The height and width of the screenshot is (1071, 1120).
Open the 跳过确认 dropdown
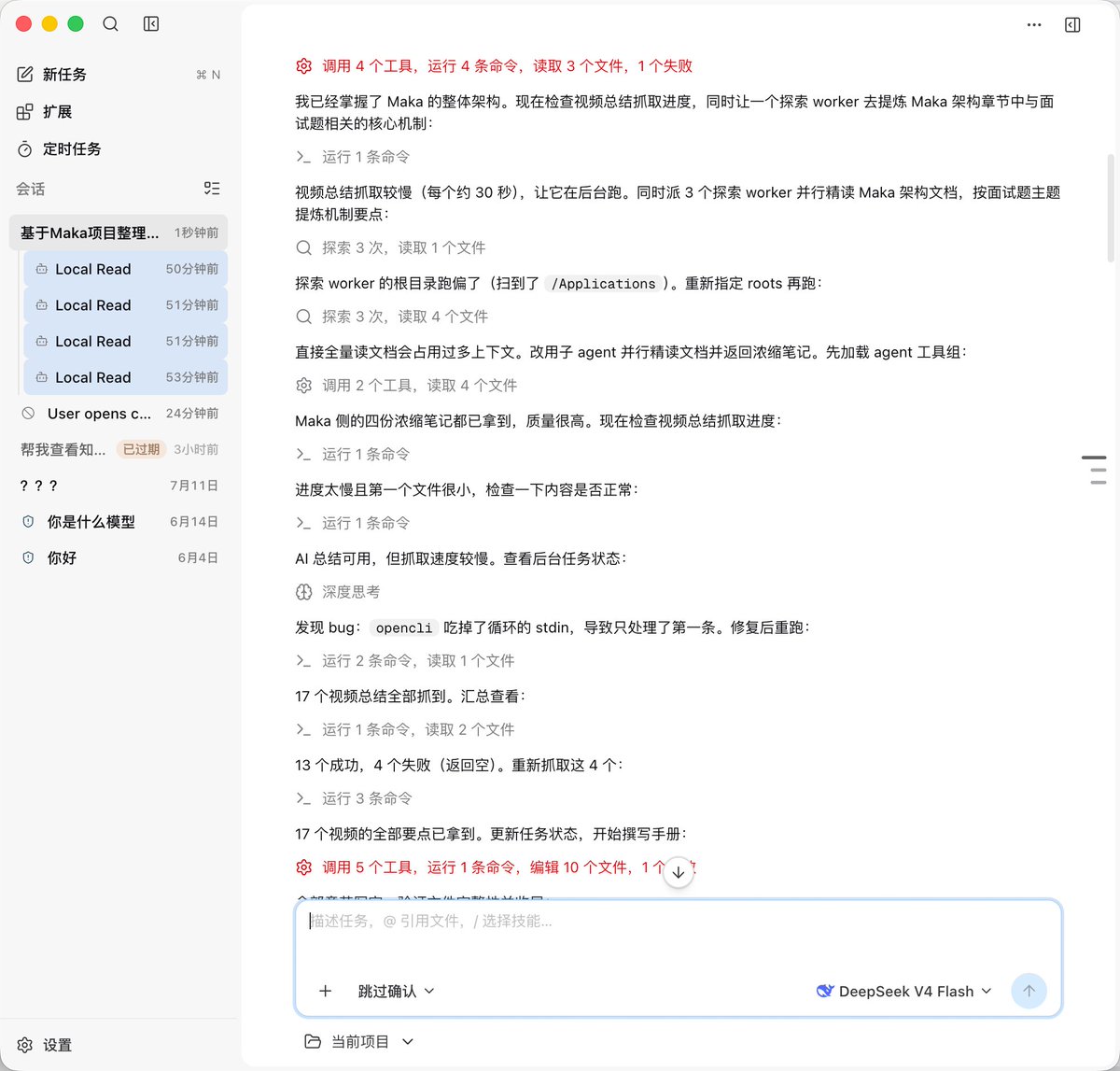pos(397,991)
